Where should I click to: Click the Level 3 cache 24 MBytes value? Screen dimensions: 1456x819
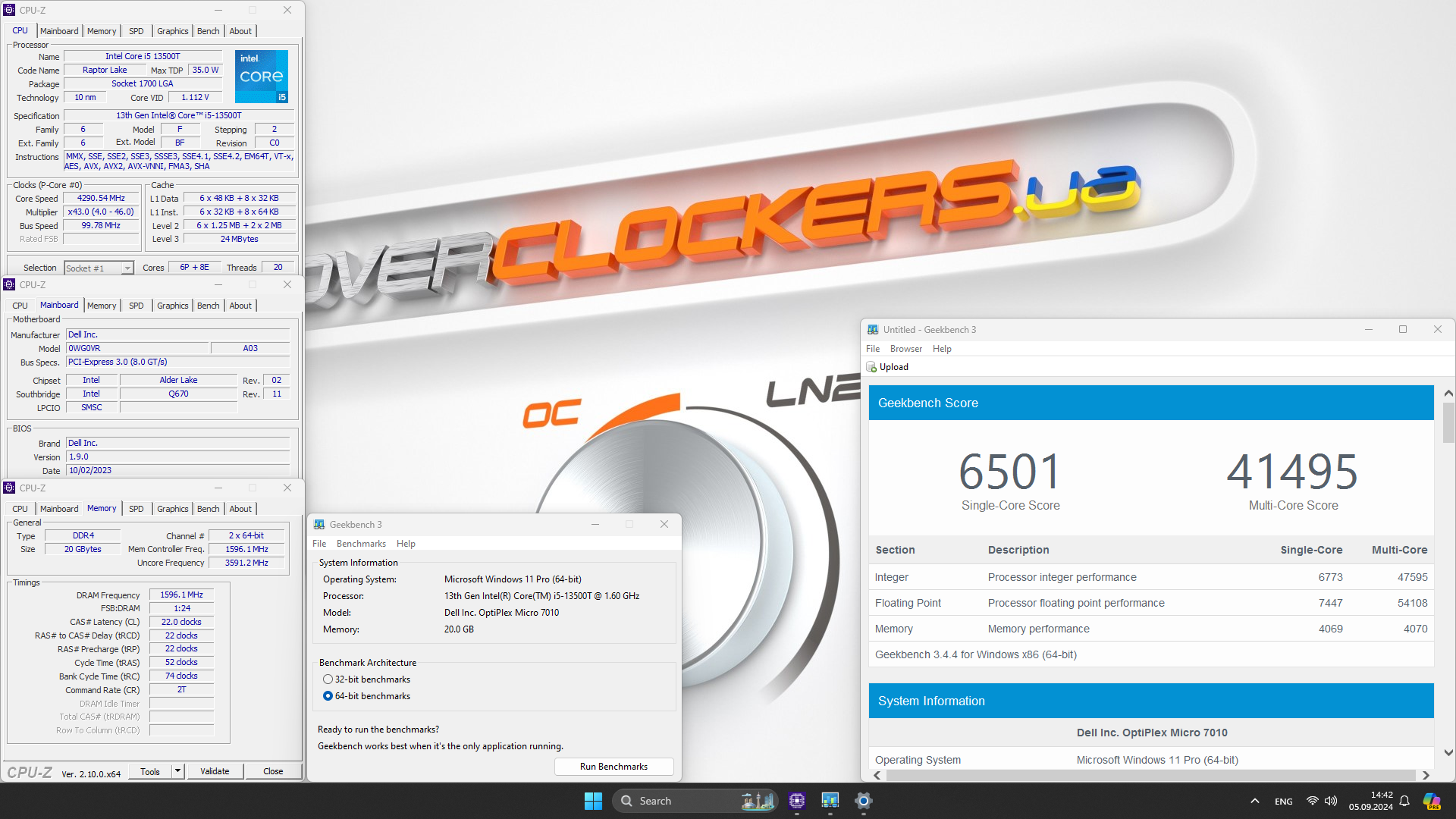click(240, 240)
